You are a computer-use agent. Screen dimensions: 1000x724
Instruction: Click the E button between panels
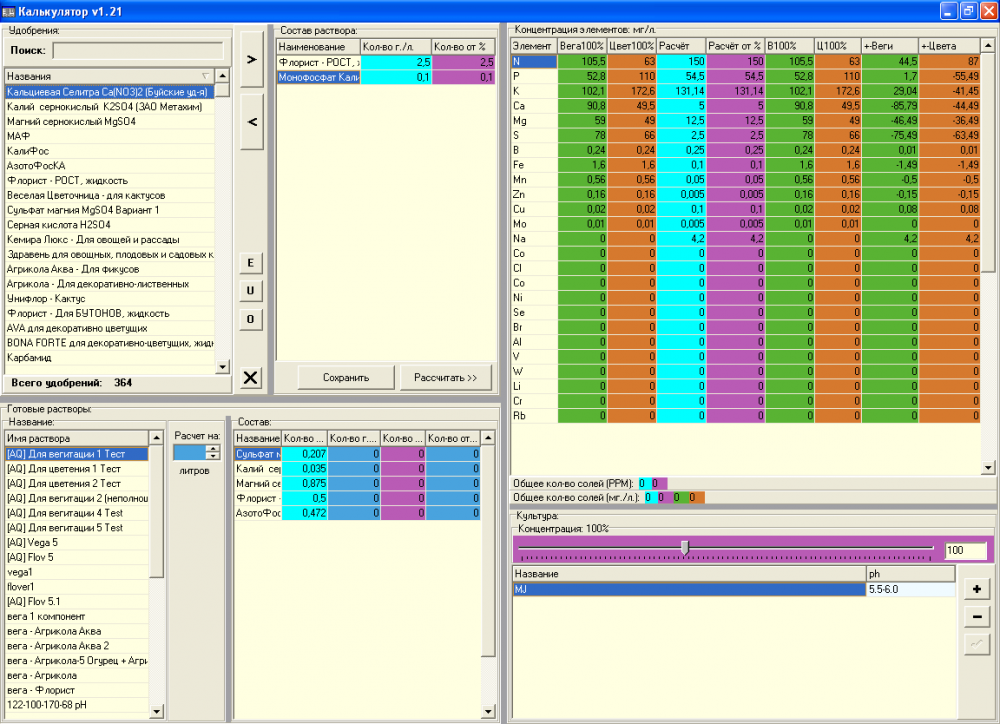[x=251, y=263]
